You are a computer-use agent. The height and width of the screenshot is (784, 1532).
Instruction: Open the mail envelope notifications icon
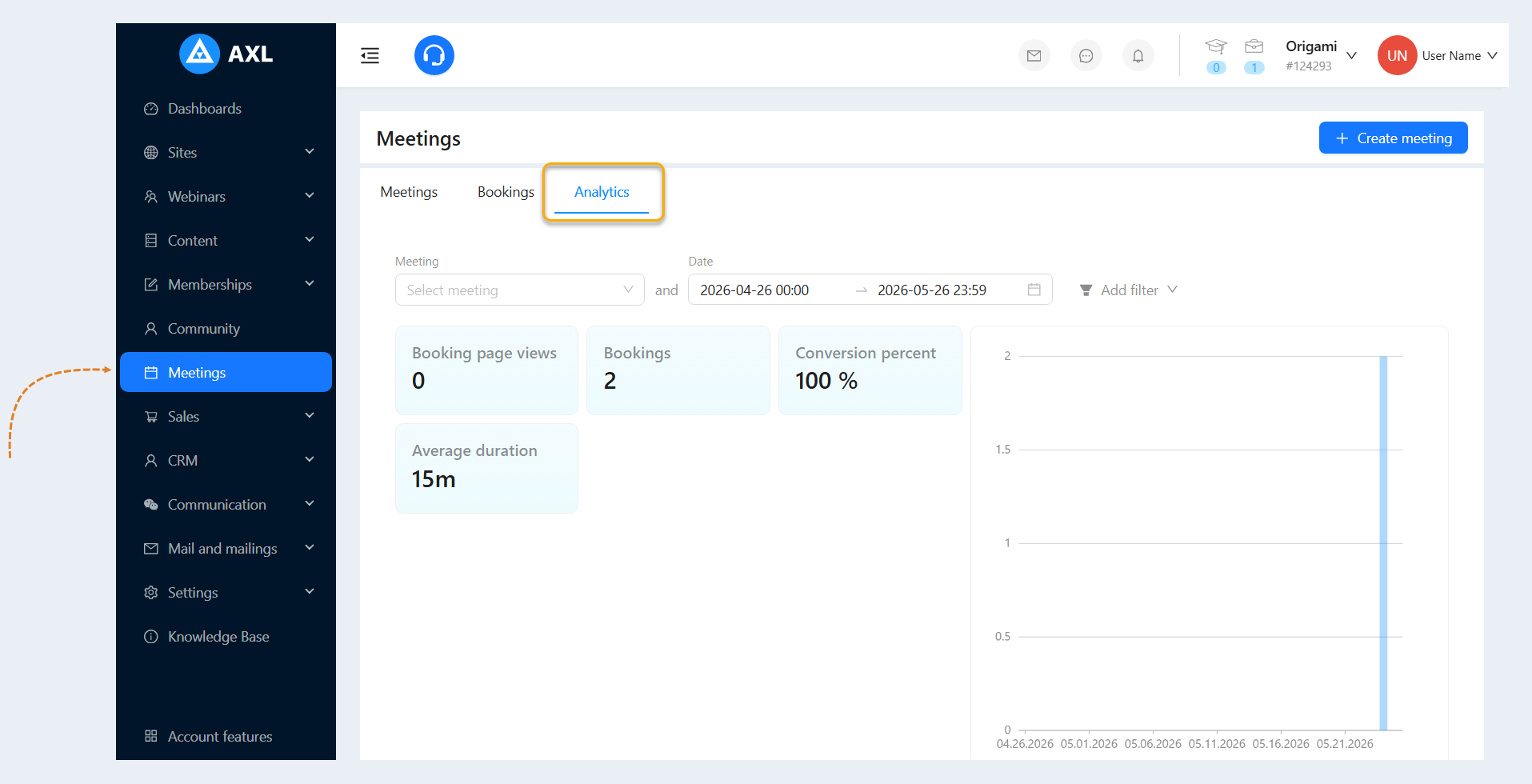pos(1034,56)
